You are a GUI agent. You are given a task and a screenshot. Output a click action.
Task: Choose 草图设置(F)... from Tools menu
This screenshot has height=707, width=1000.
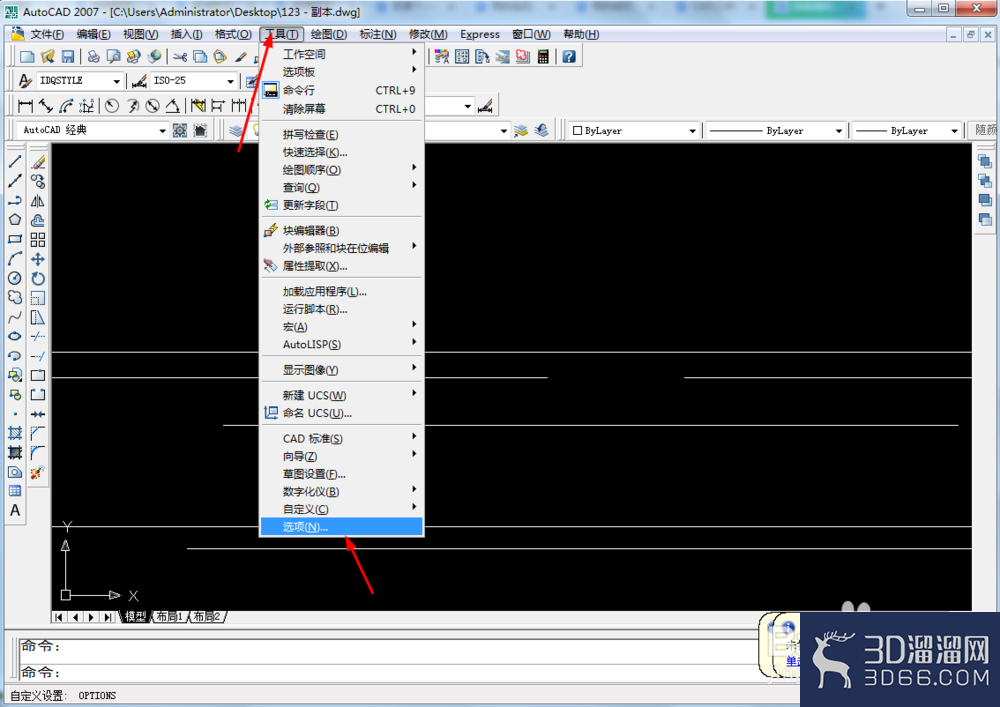click(x=341, y=474)
